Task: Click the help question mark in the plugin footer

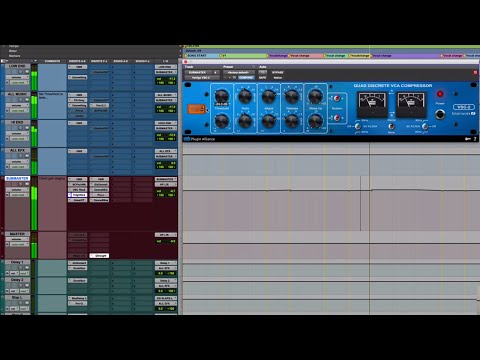Action: point(475,139)
